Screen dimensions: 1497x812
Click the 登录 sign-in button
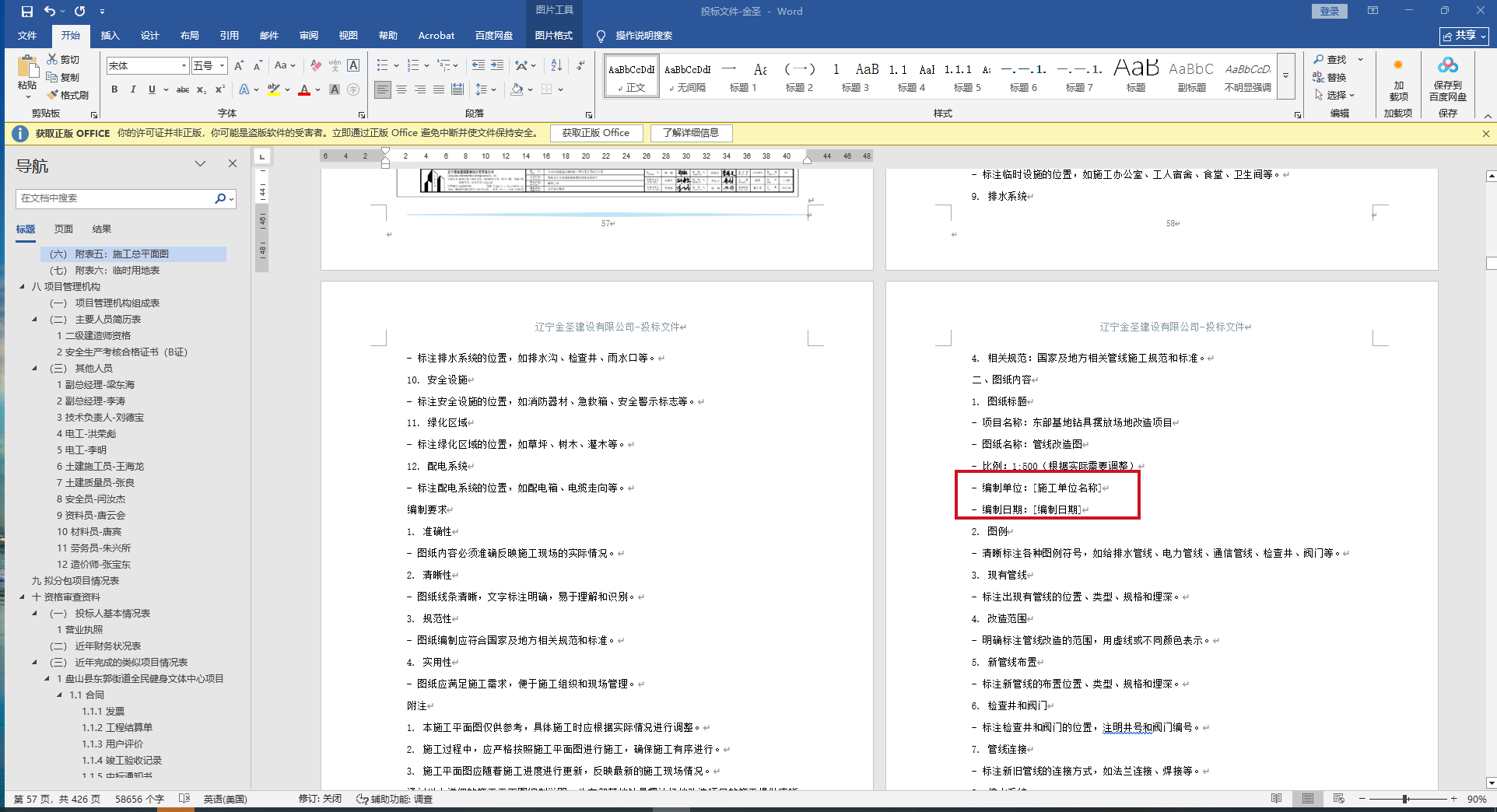pyautogui.click(x=1330, y=11)
